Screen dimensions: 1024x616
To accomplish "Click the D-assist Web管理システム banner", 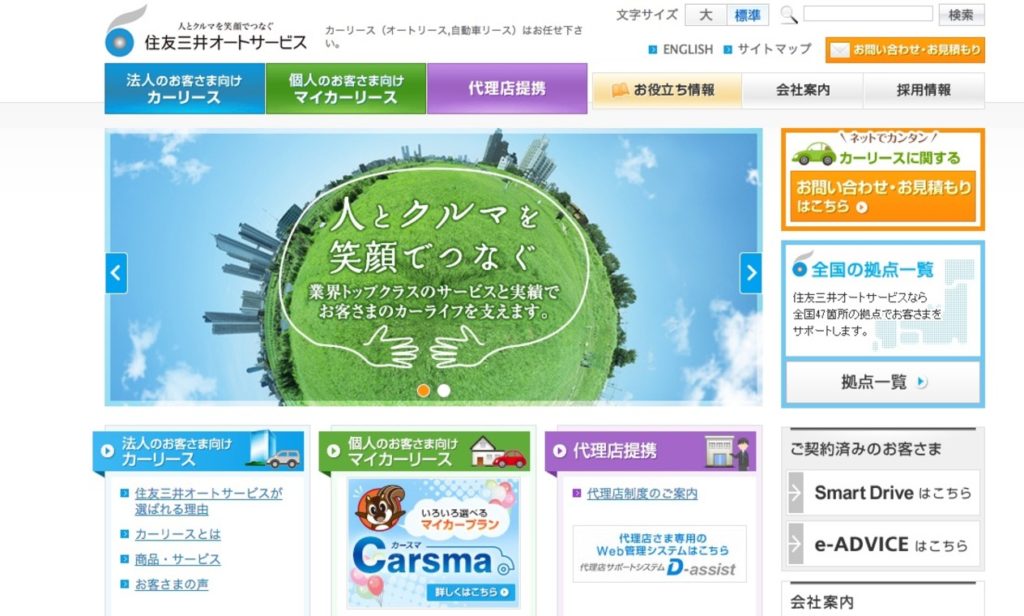I will point(660,554).
